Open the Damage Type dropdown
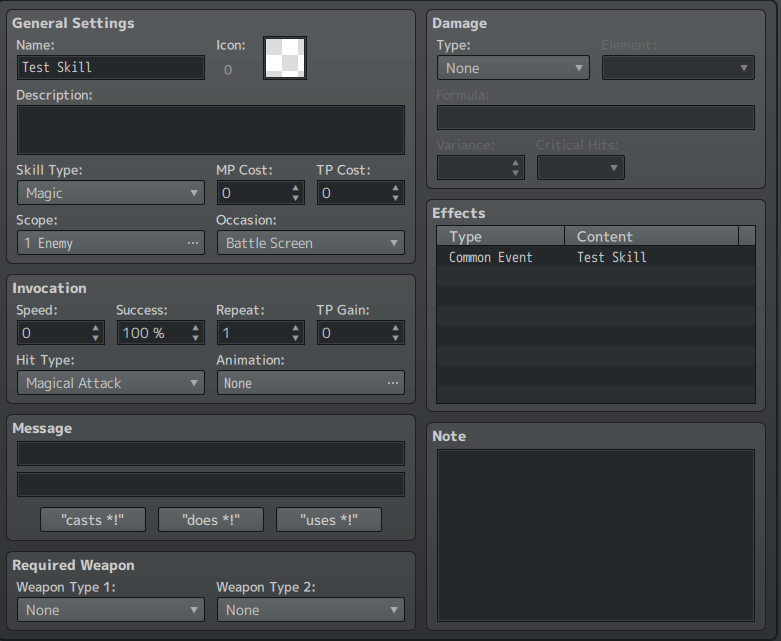Screen dimensions: 781x641 coord(512,68)
